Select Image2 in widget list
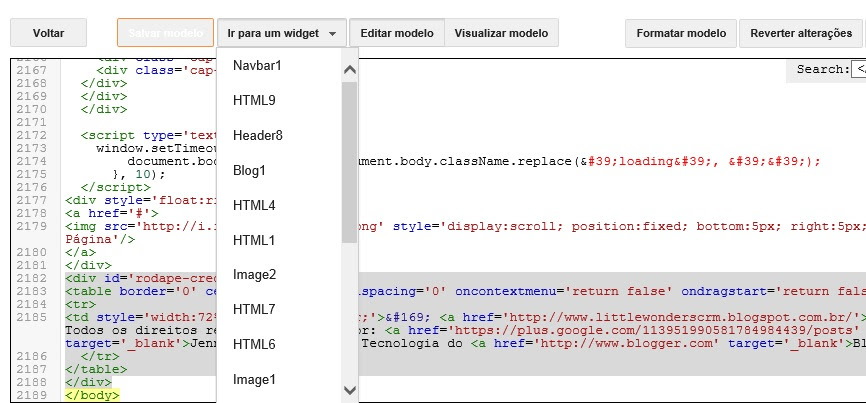The height and width of the screenshot is (403, 866). [279, 274]
